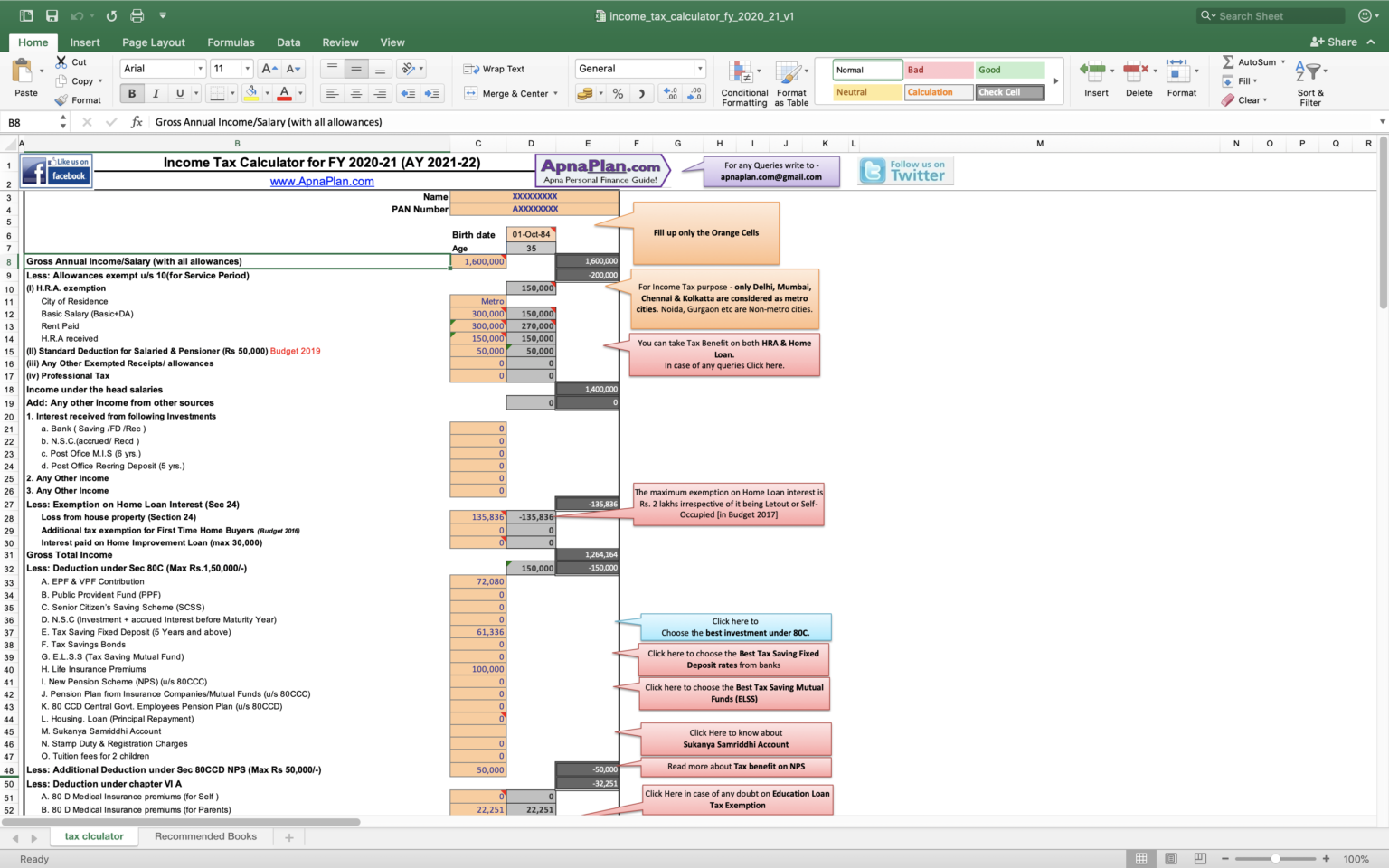This screenshot has height=868, width=1389.
Task: Switch to Page Layout view in status bar
Action: click(1171, 859)
